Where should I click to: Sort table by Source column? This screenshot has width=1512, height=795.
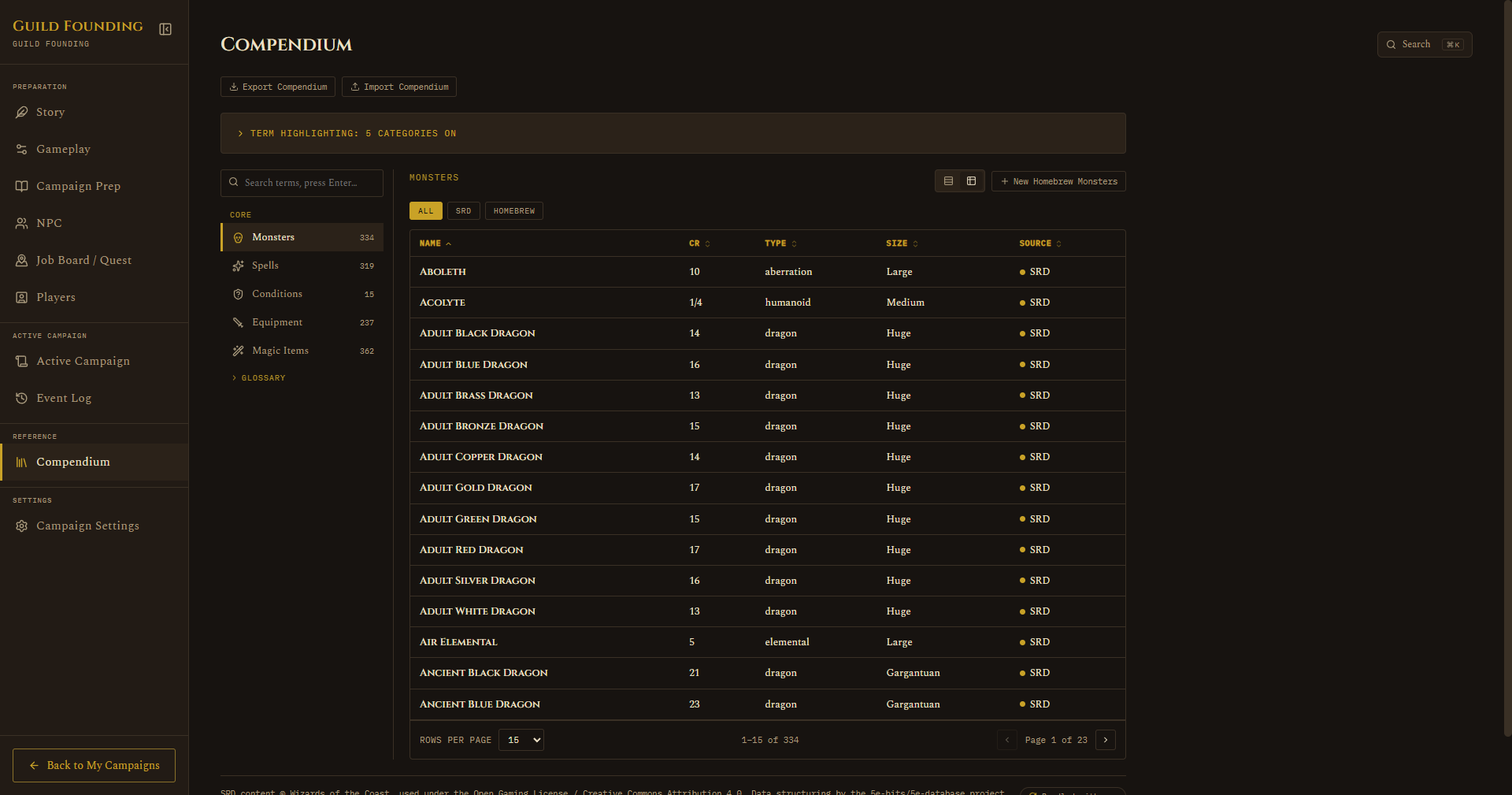(x=1040, y=243)
